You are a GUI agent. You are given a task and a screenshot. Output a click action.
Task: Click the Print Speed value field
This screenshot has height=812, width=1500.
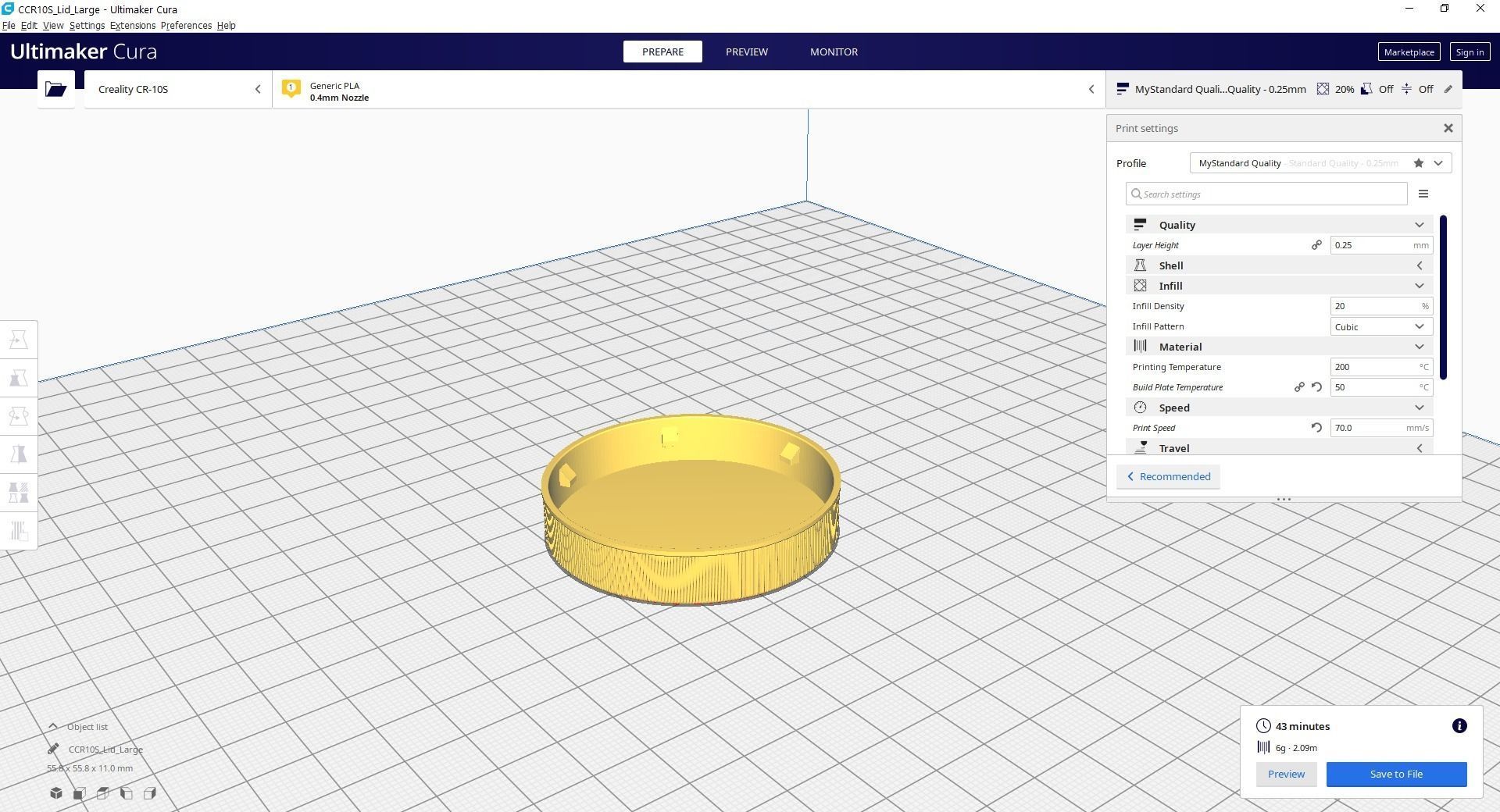1381,428
